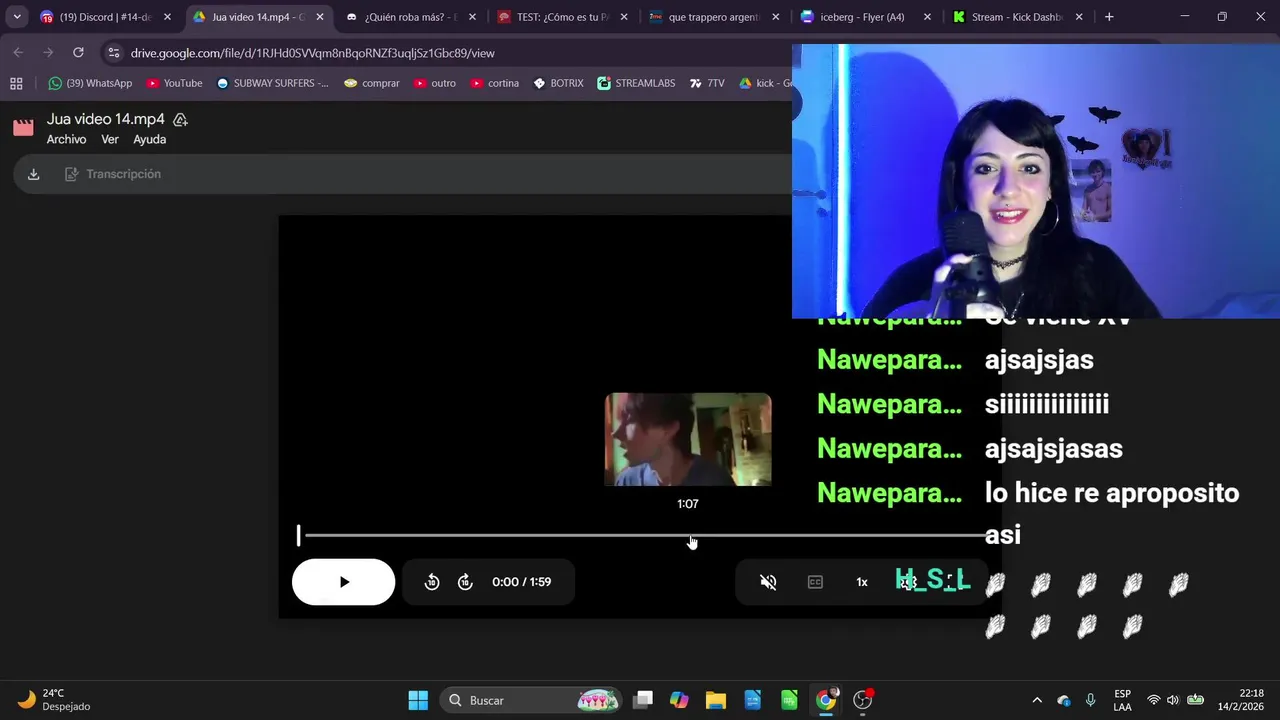Open the Archivo menu
The image size is (1280, 720).
click(x=66, y=140)
